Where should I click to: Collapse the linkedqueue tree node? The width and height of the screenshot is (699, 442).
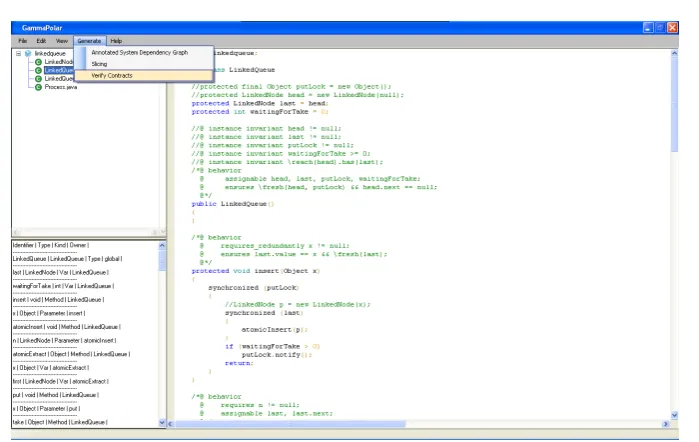18,54
